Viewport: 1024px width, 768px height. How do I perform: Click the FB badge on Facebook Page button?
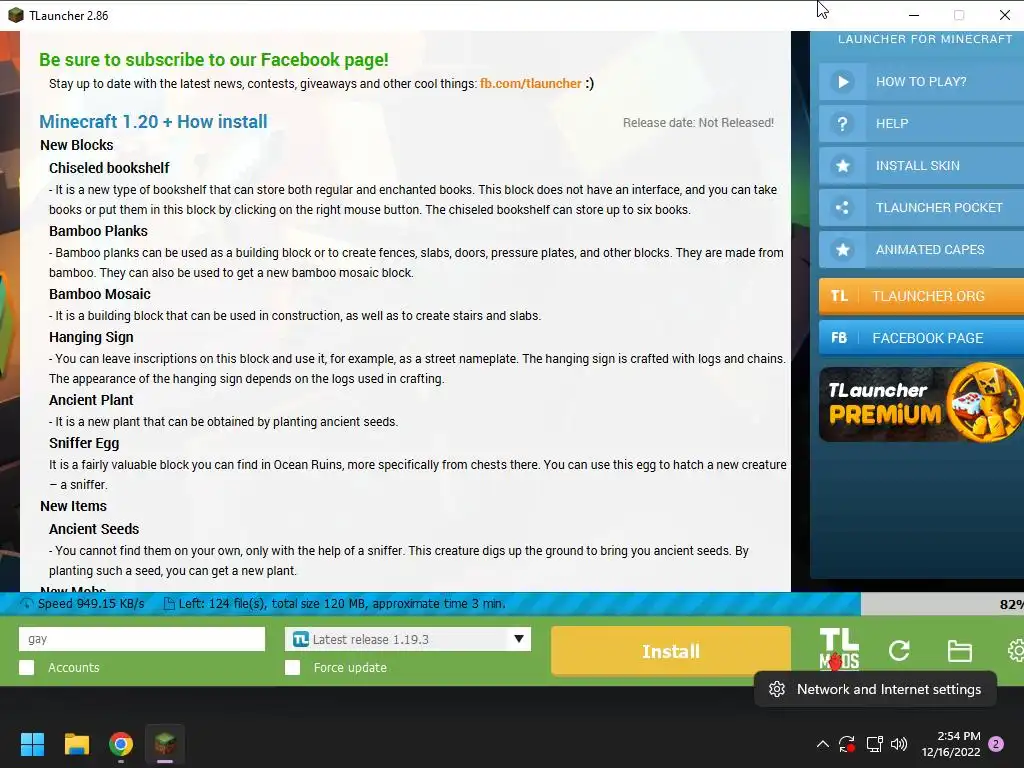click(x=839, y=338)
